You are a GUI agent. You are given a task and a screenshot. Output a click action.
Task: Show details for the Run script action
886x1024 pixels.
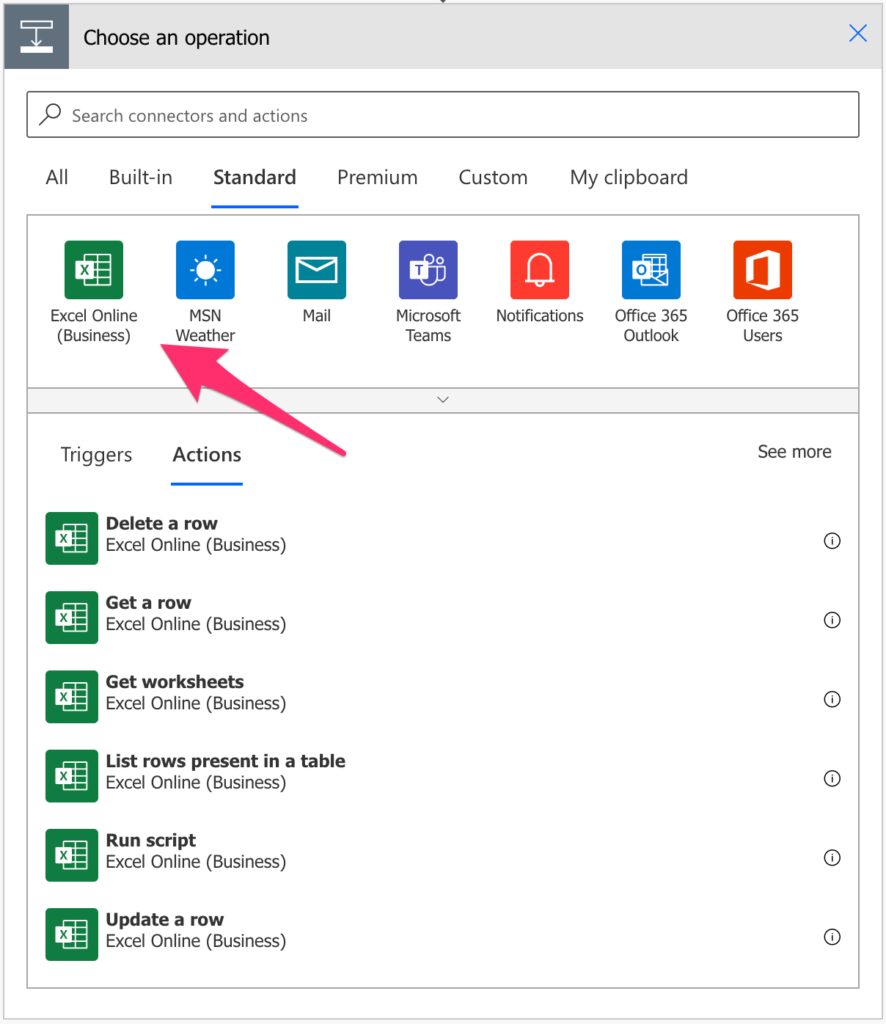click(832, 857)
